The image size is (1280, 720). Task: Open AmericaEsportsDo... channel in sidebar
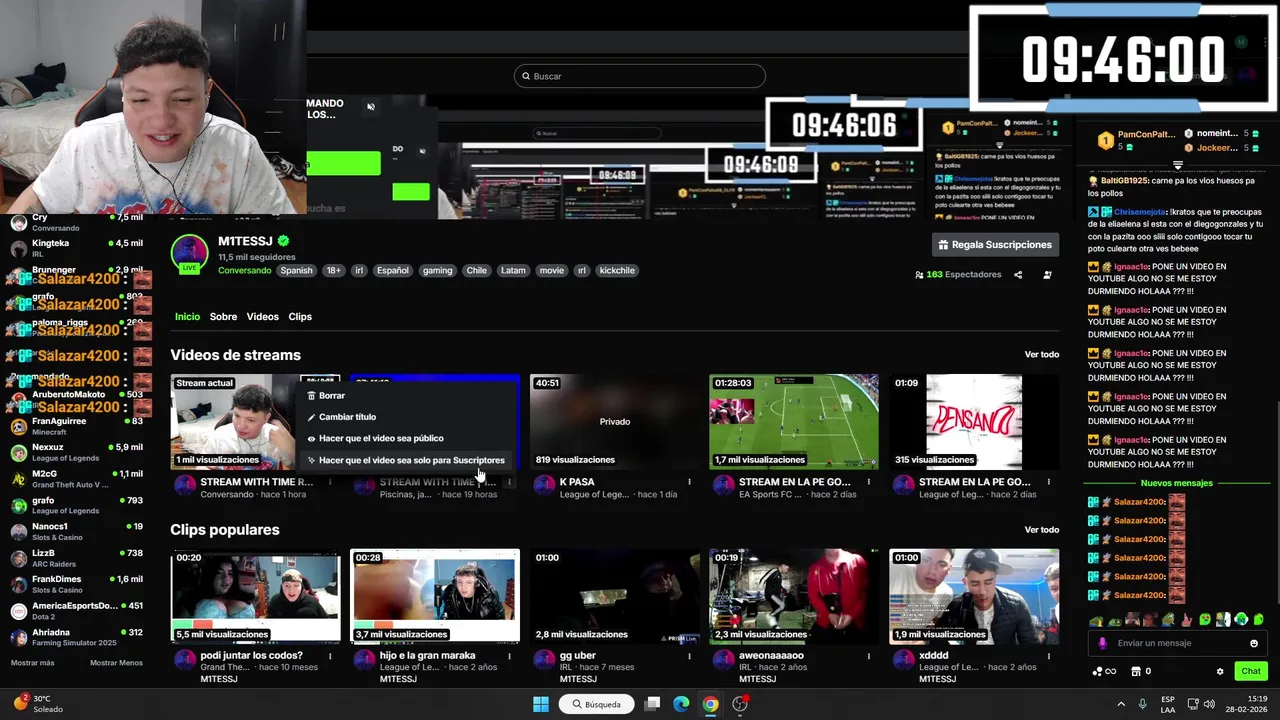tap(77, 611)
